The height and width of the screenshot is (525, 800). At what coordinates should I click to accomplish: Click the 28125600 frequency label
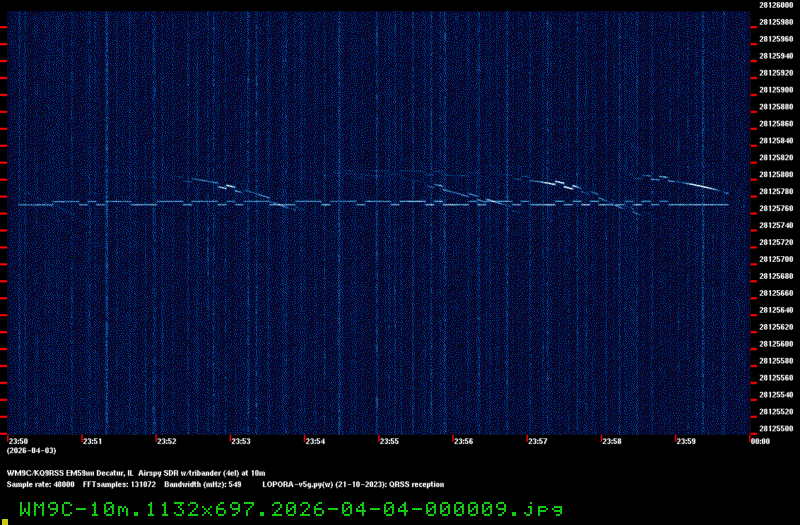776,344
